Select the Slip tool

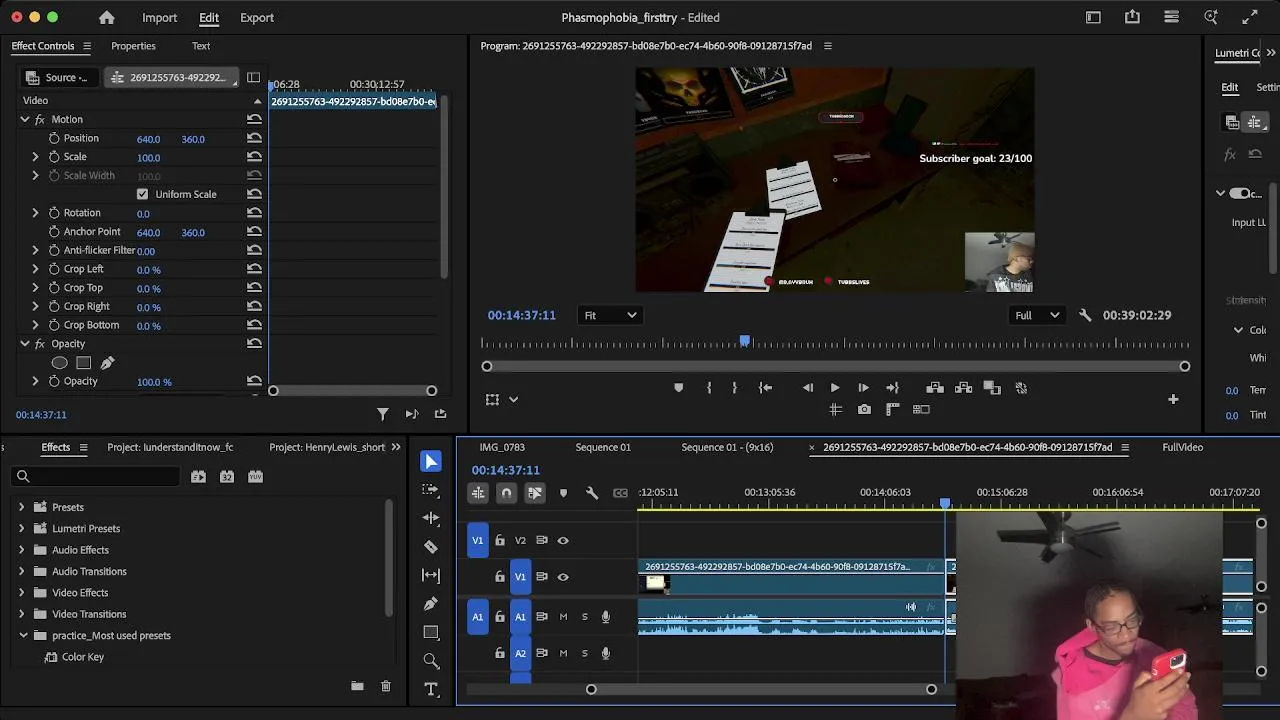click(x=431, y=575)
